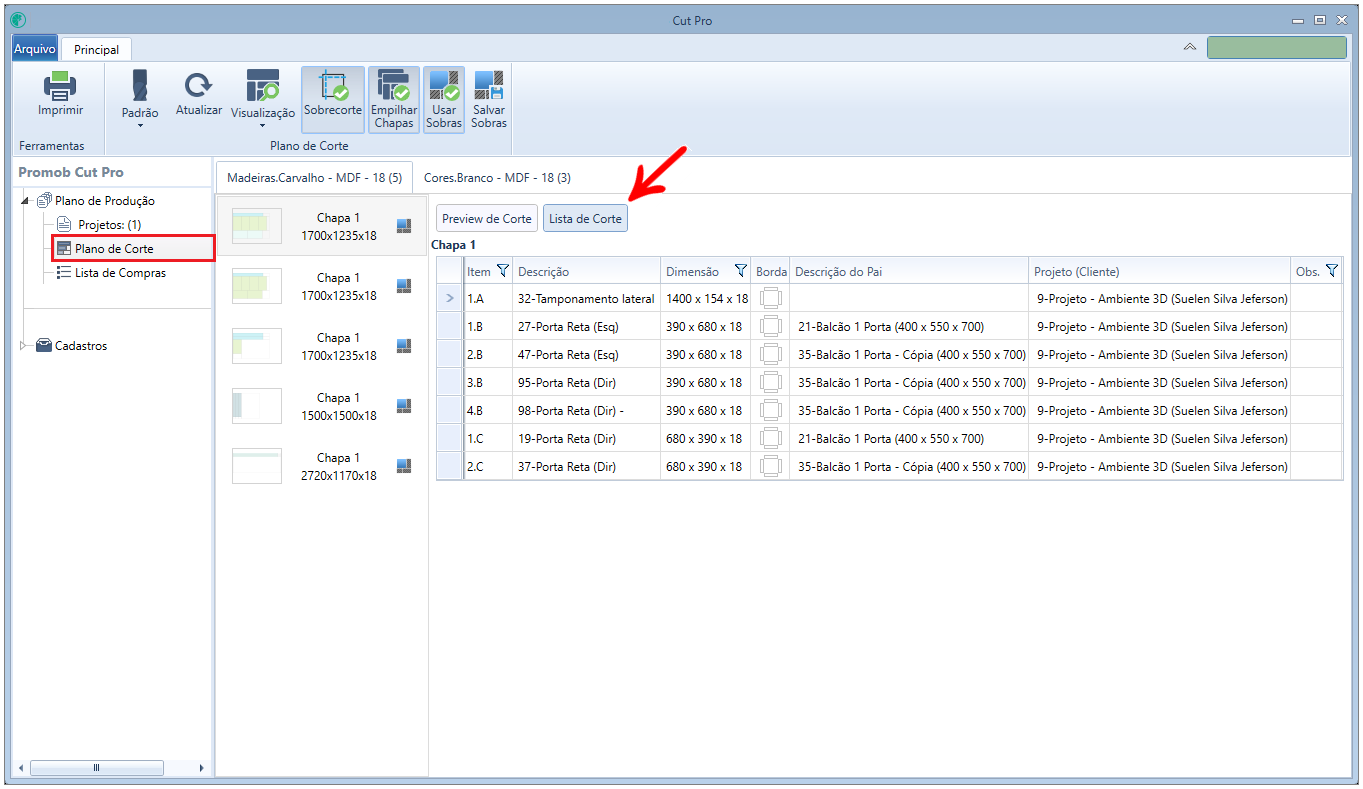Image resolution: width=1363 pixels, height=789 pixels.
Task: Click the Lista de Corte button
Action: click(x=585, y=218)
